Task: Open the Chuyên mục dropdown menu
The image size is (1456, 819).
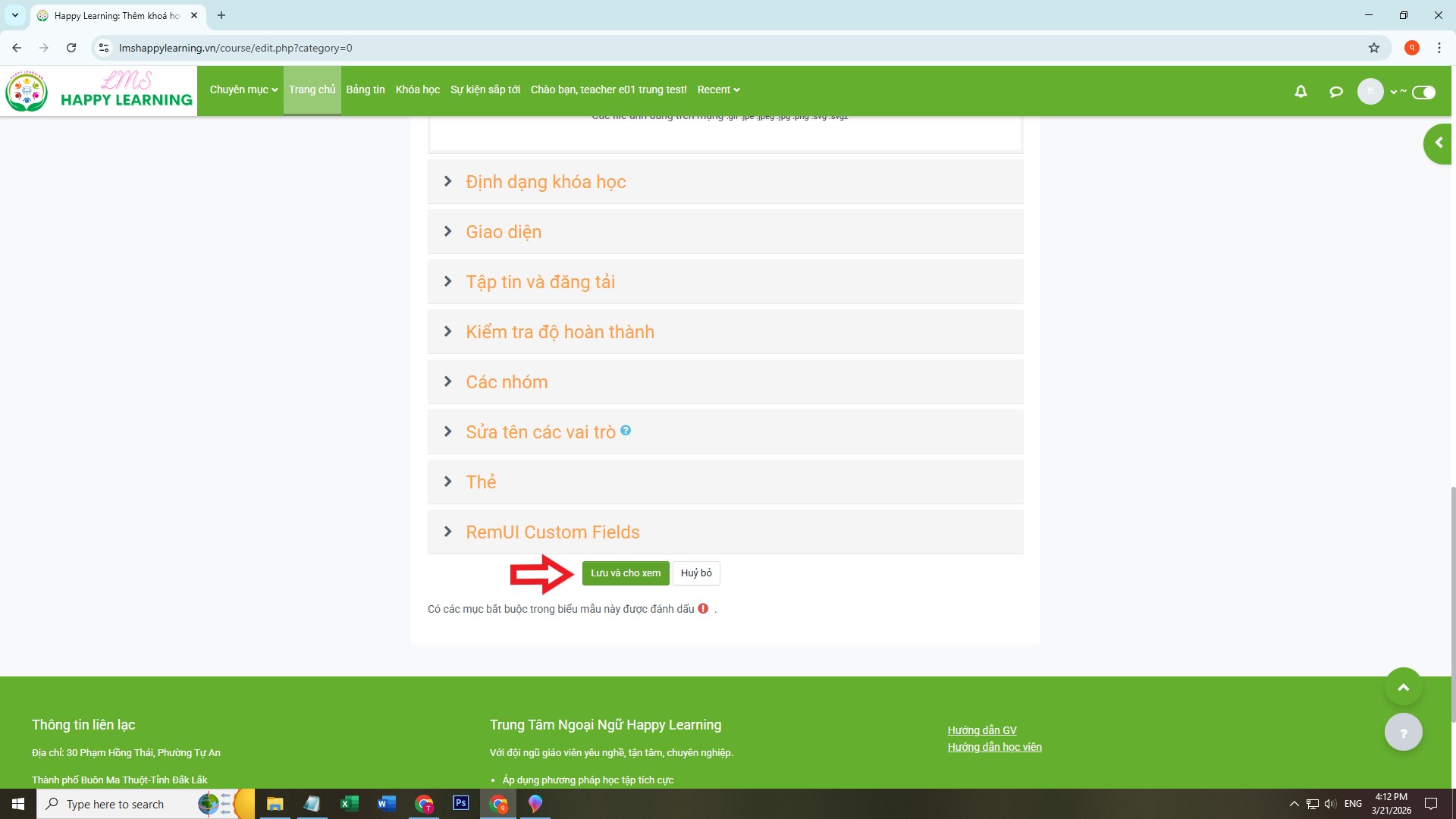Action: tap(243, 89)
